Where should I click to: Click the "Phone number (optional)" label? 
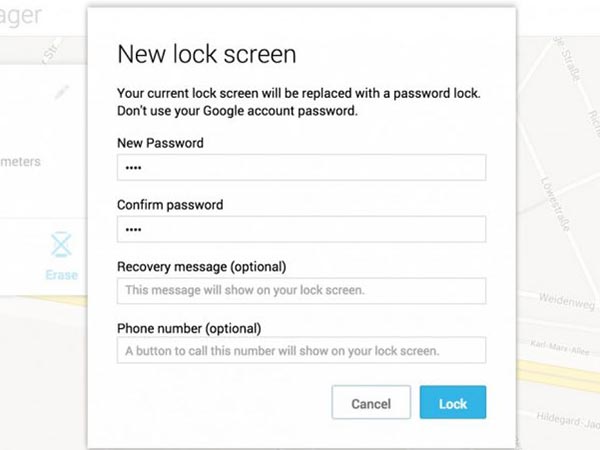(189, 328)
